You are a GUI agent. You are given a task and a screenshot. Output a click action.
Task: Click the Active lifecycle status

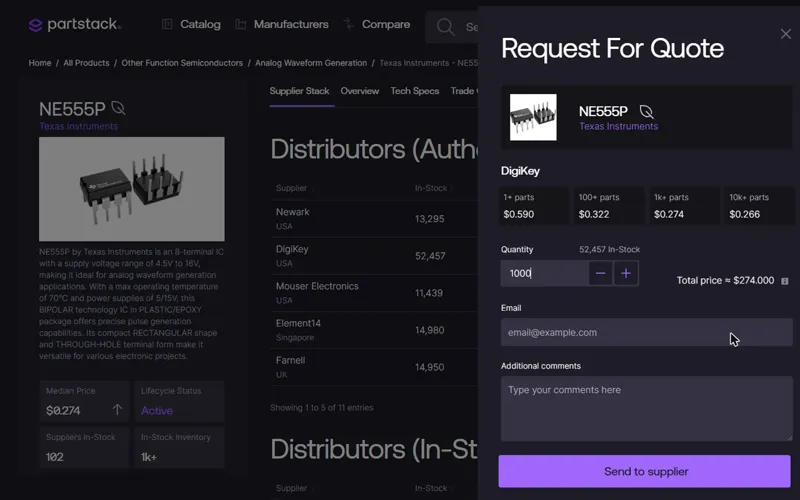[157, 411]
